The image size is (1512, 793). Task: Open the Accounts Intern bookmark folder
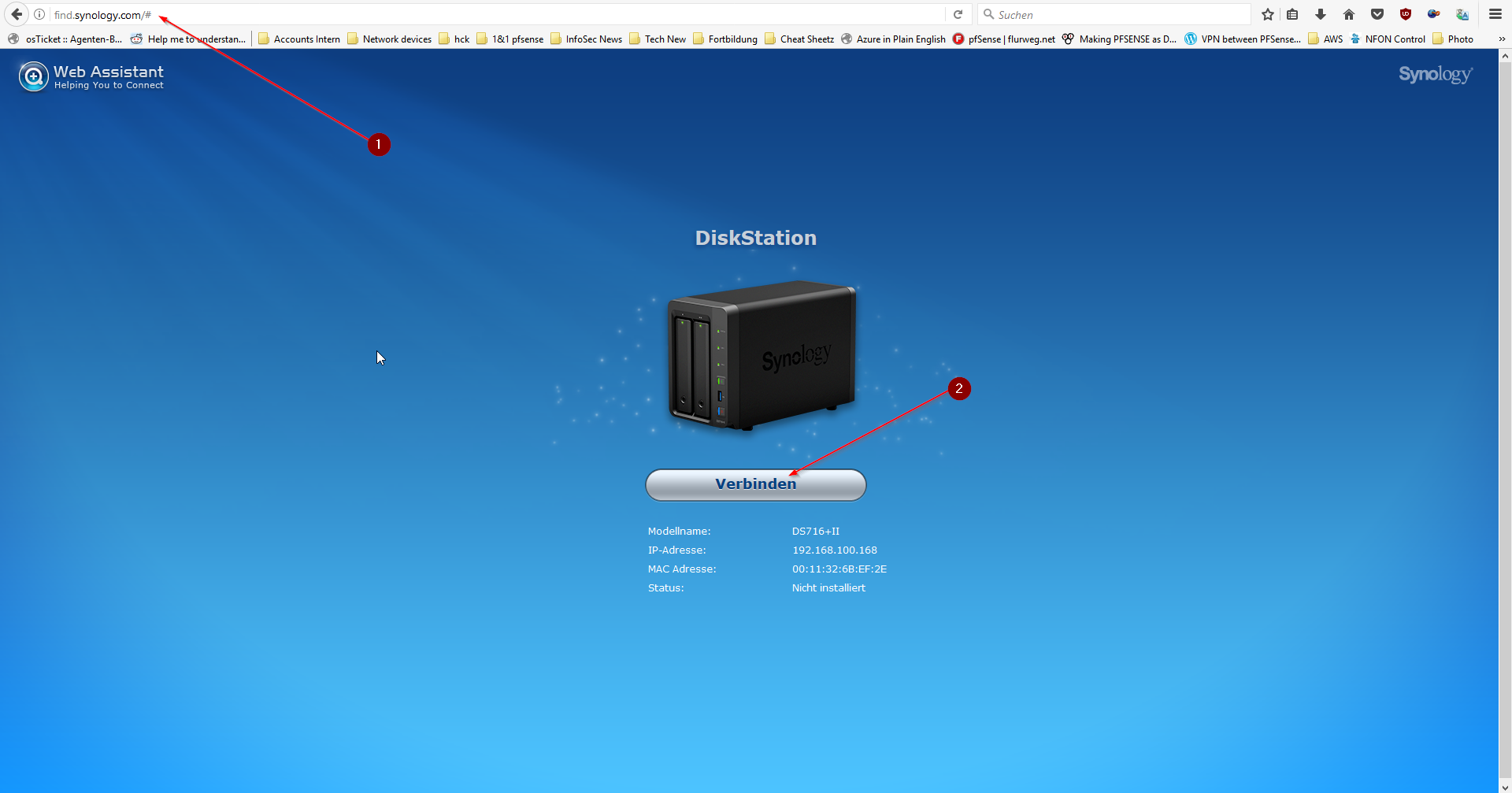[299, 39]
